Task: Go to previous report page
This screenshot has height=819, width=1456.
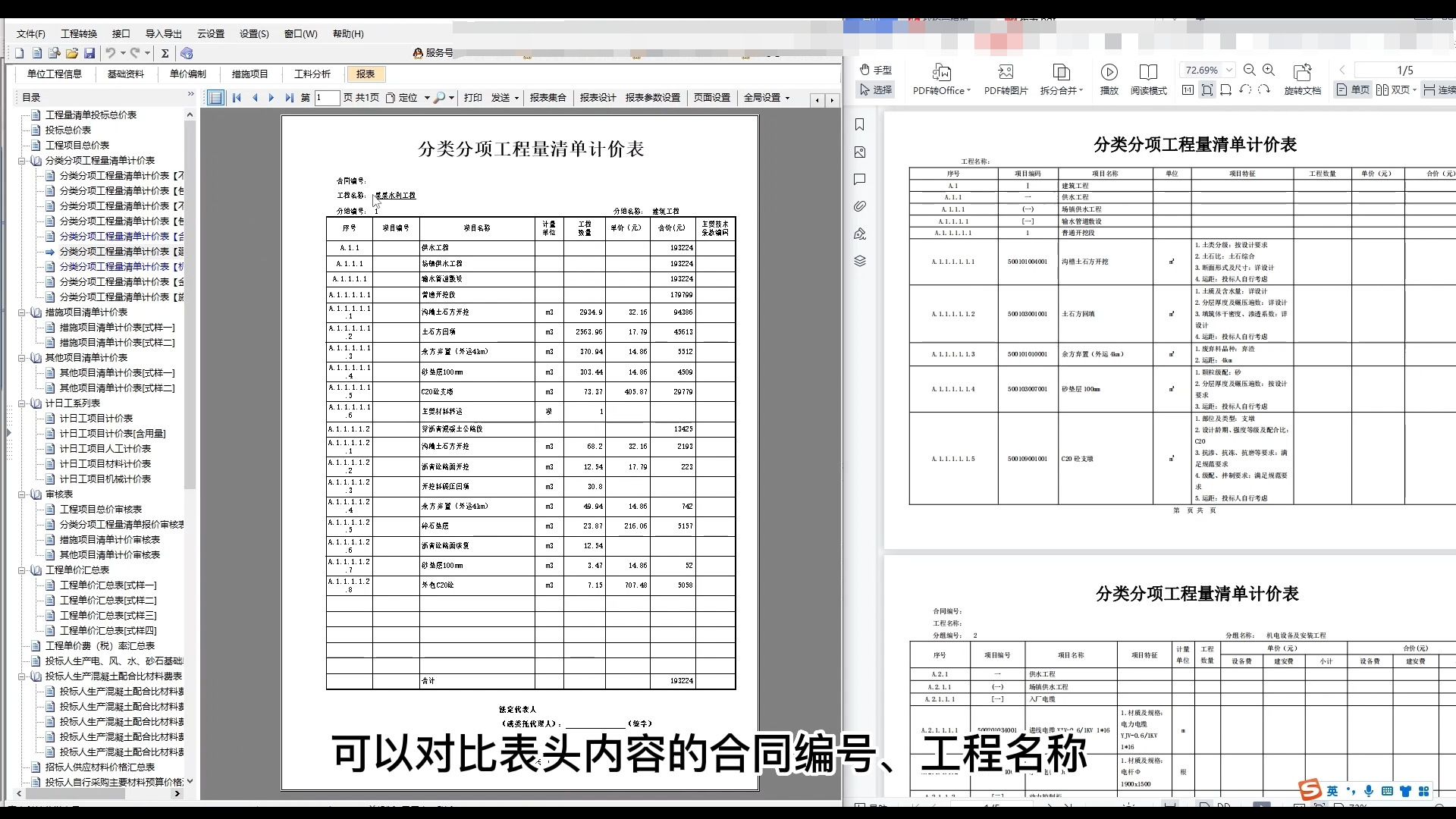Action: (254, 98)
